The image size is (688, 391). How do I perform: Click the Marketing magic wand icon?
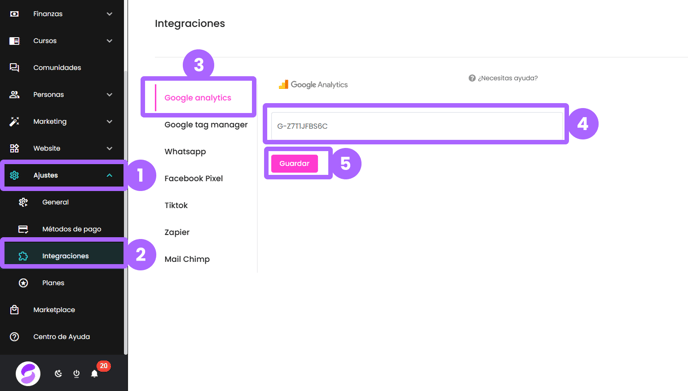tap(14, 122)
